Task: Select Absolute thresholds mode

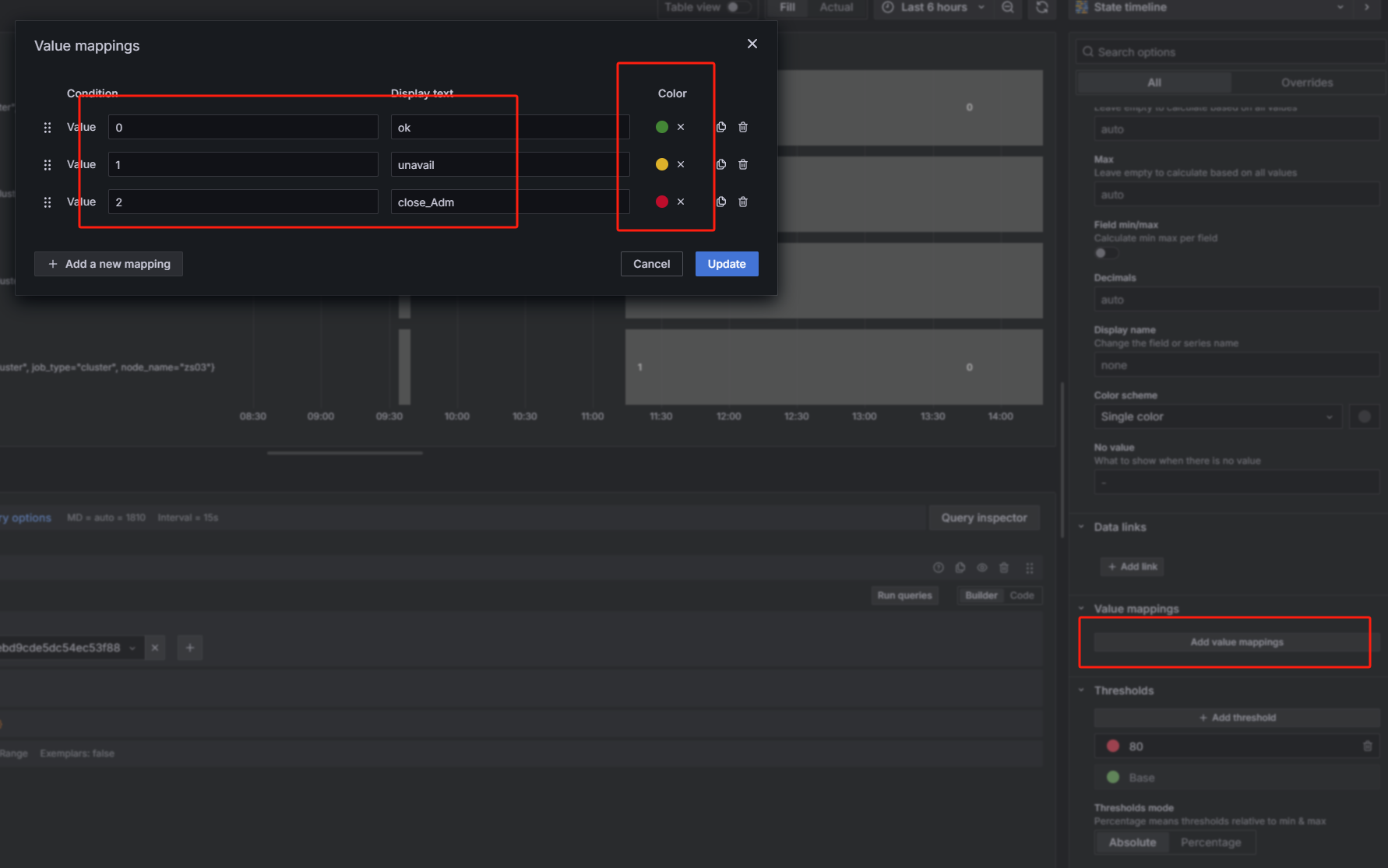Action: pos(1133,842)
